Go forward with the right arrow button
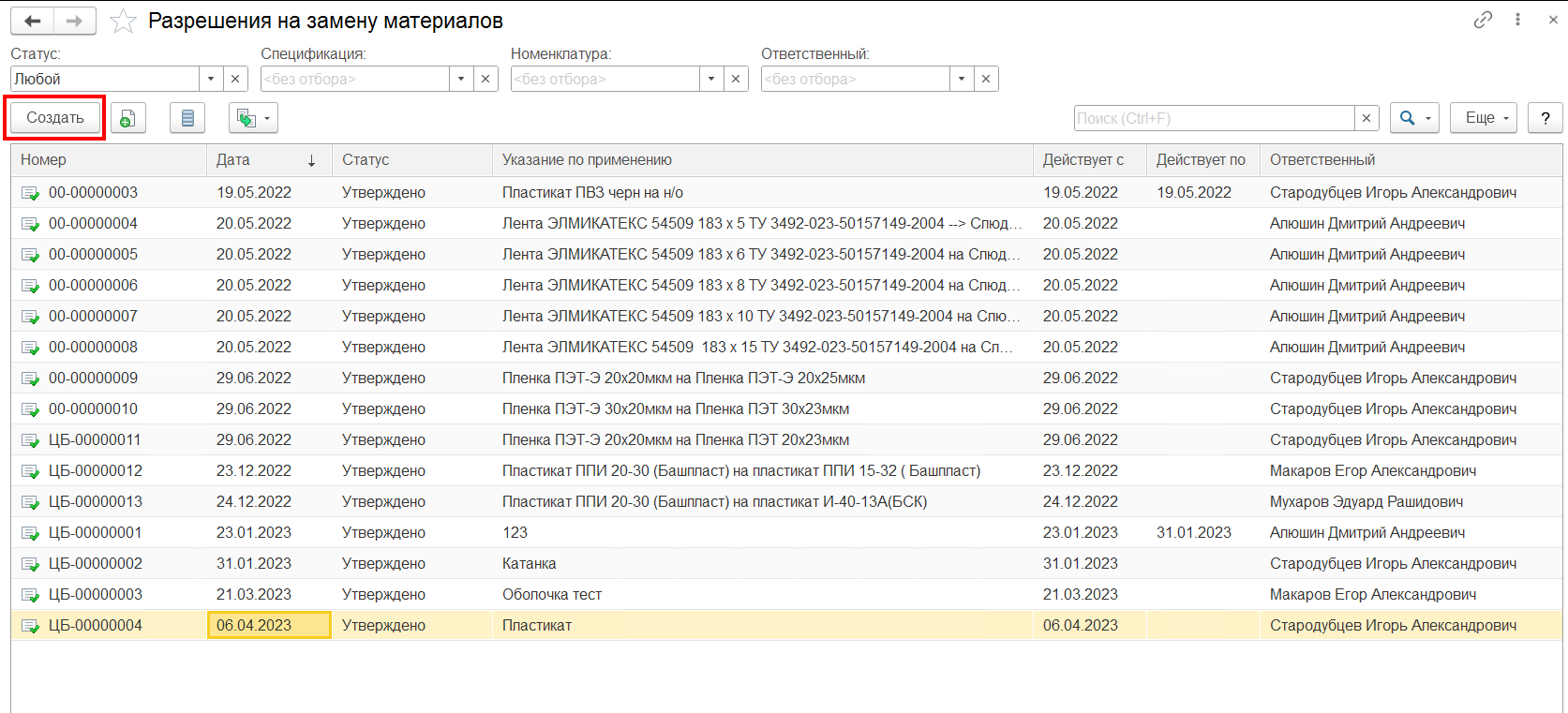The width and height of the screenshot is (1568, 713). click(75, 21)
